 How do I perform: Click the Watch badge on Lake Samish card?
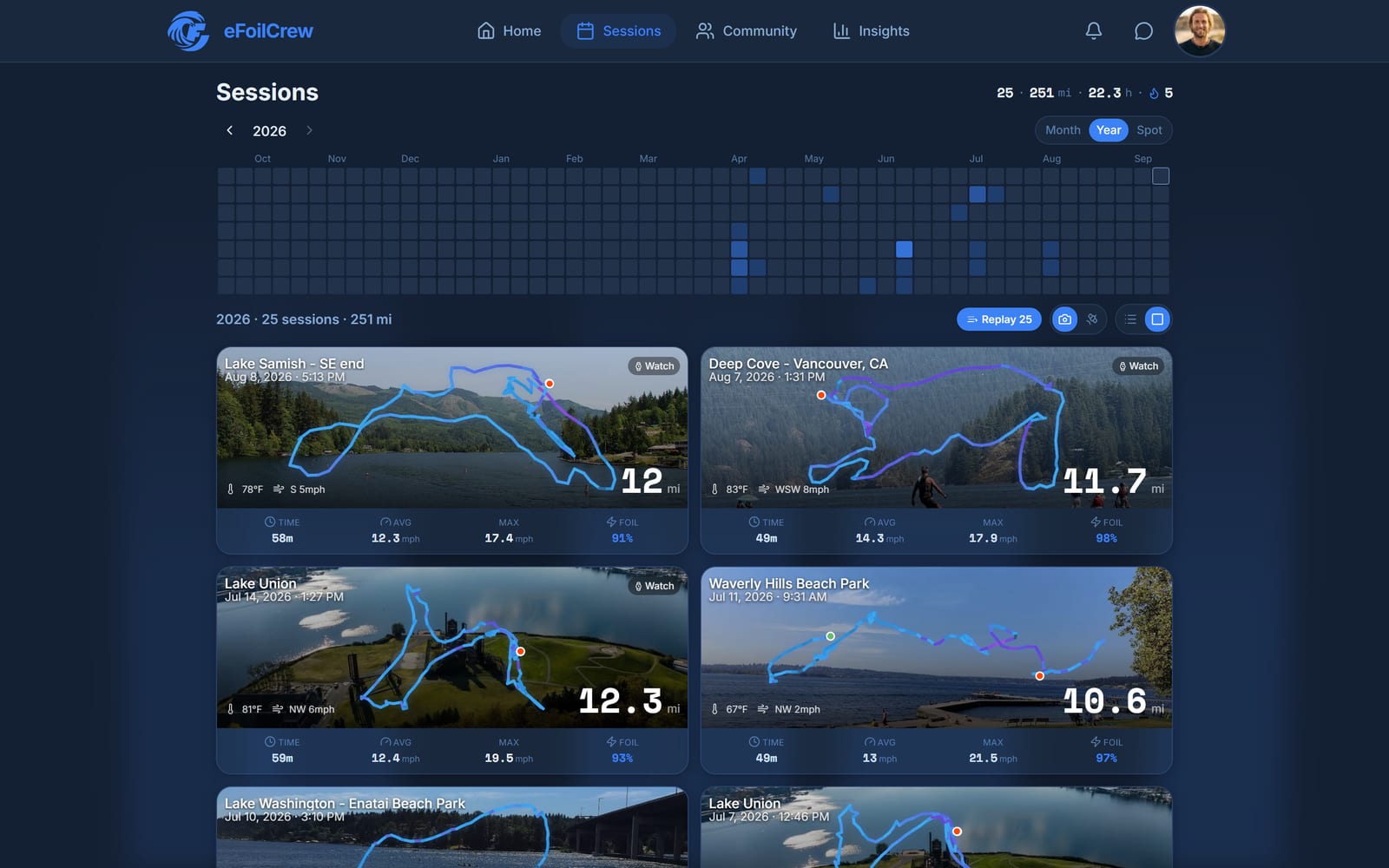(x=655, y=366)
